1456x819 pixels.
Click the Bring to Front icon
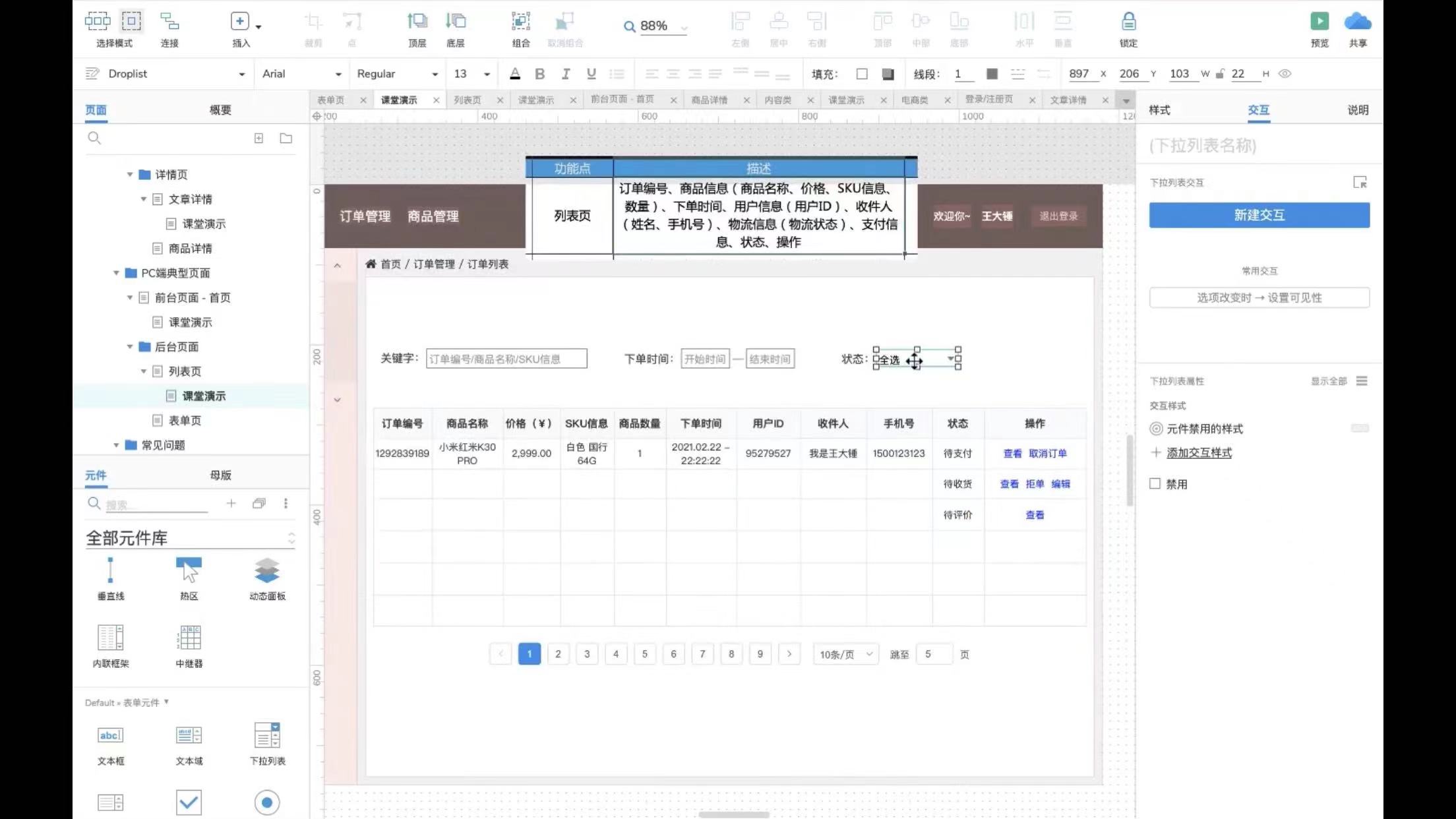click(417, 22)
